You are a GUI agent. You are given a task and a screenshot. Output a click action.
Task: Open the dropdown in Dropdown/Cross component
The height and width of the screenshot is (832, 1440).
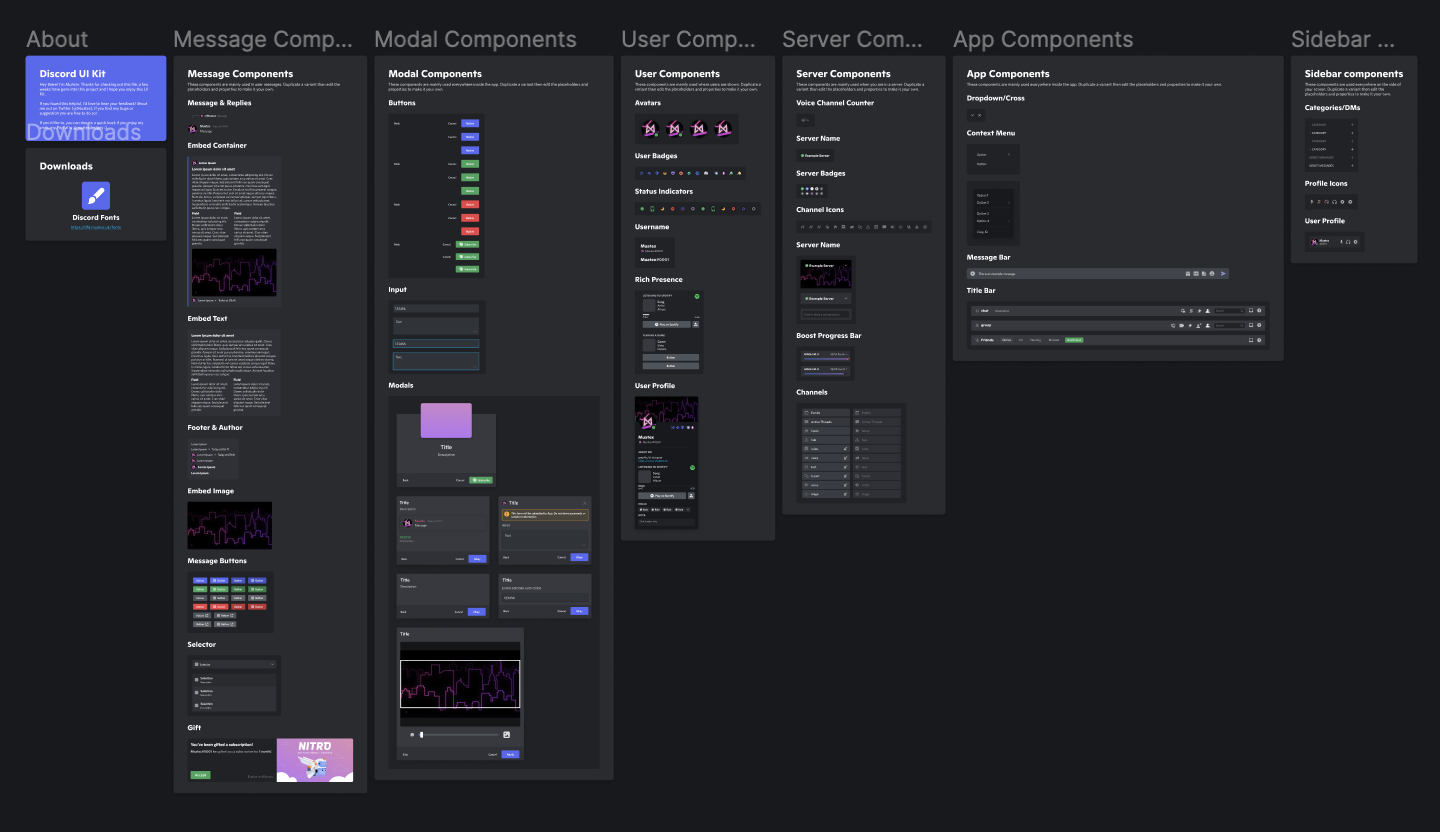973,115
